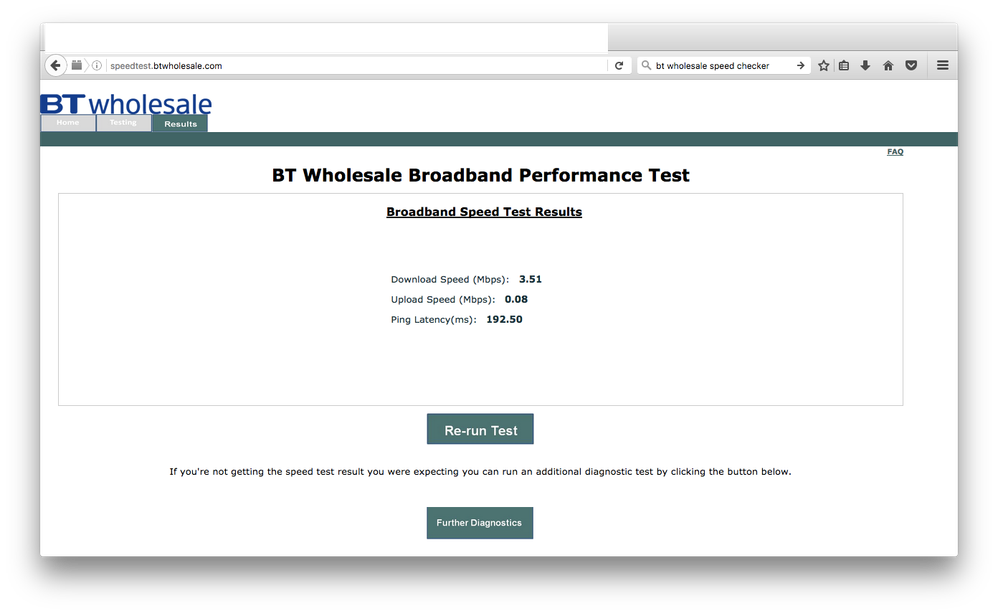Click the download speed value 3.51
This screenshot has width=998, height=614.
tap(530, 279)
